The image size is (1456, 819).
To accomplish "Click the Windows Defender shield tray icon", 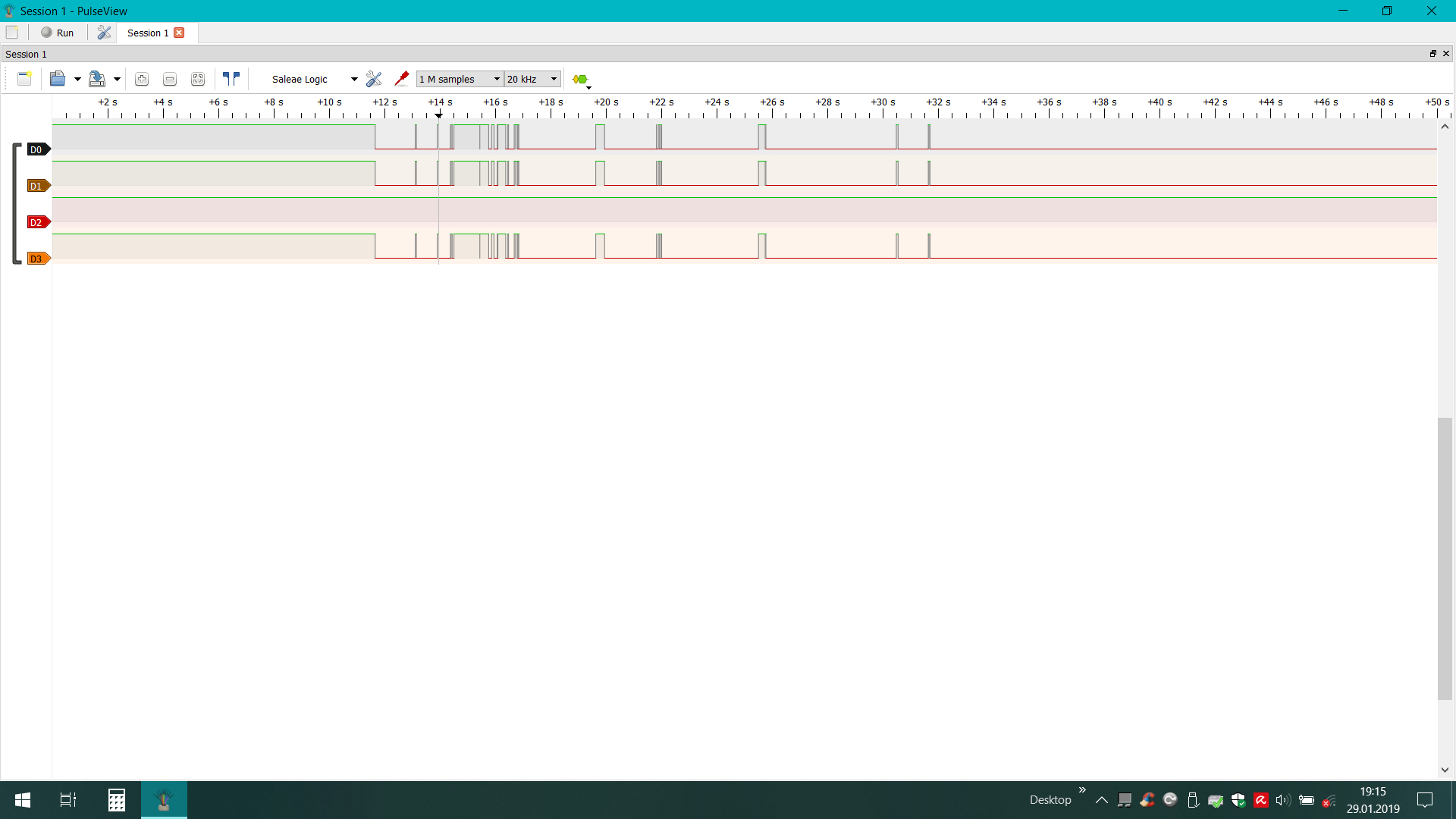I will (1238, 800).
